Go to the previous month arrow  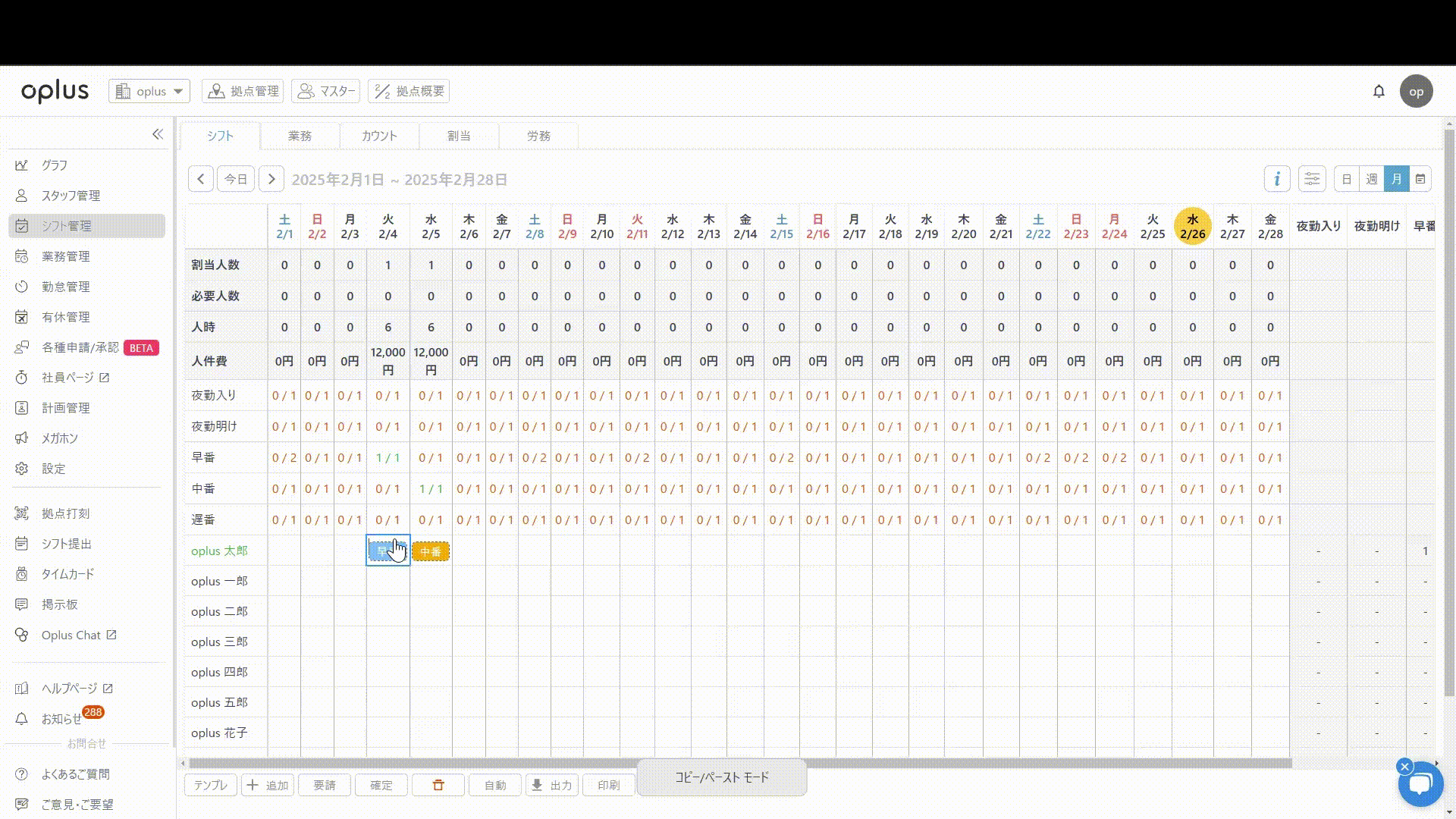coord(200,179)
